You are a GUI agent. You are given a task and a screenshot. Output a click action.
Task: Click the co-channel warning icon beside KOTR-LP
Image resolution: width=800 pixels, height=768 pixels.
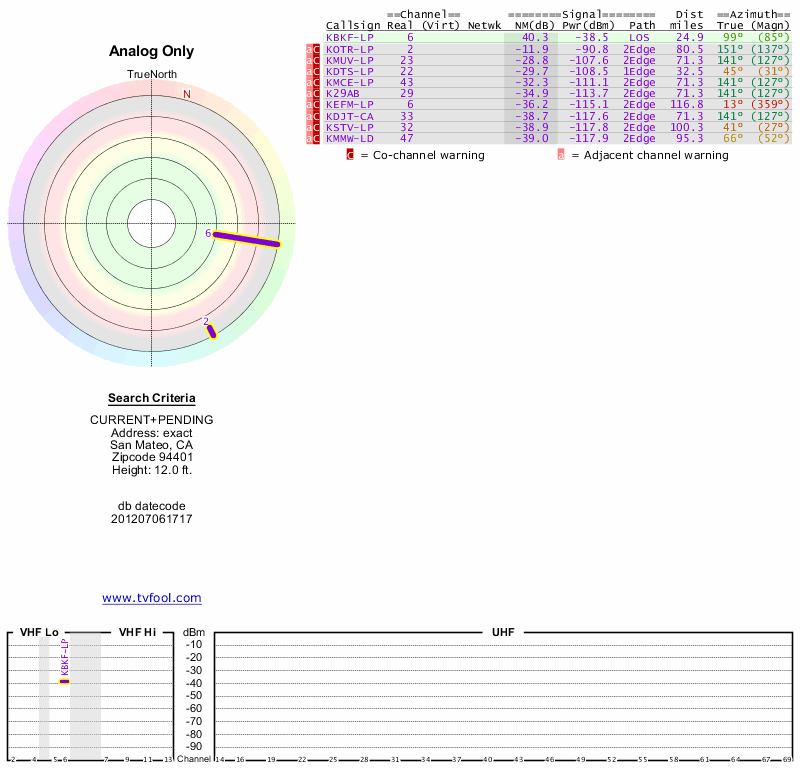pos(316,49)
